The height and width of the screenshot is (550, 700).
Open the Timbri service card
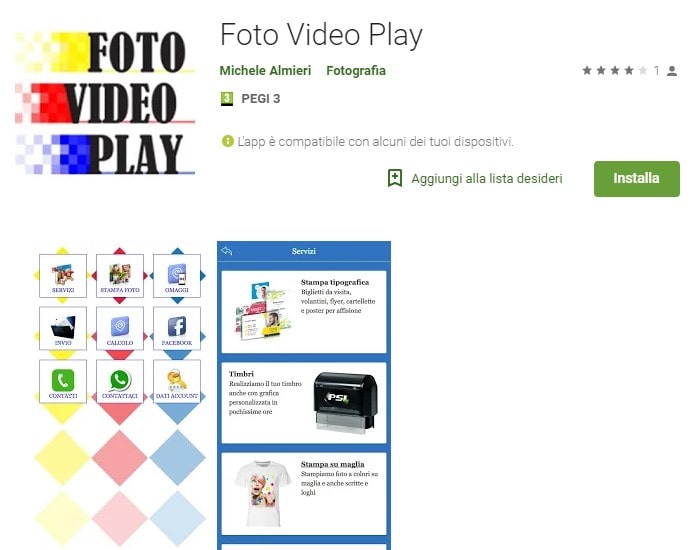tap(304, 403)
